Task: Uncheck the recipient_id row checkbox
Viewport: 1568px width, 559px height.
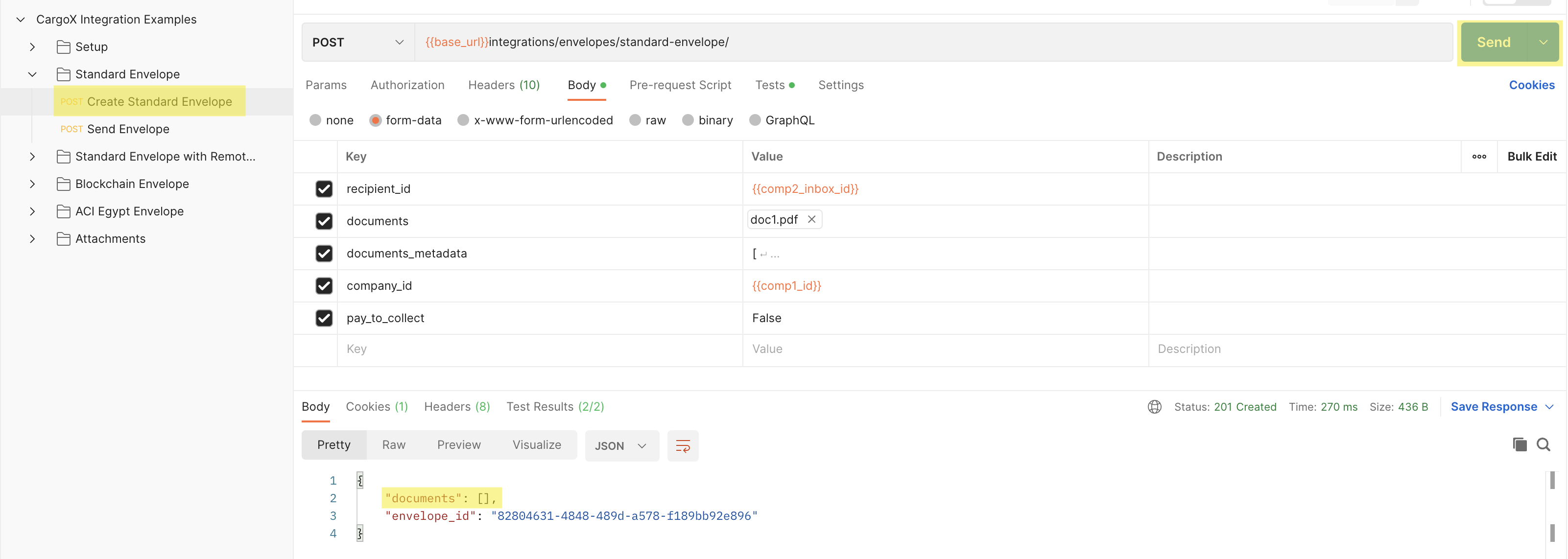Action: 324,188
